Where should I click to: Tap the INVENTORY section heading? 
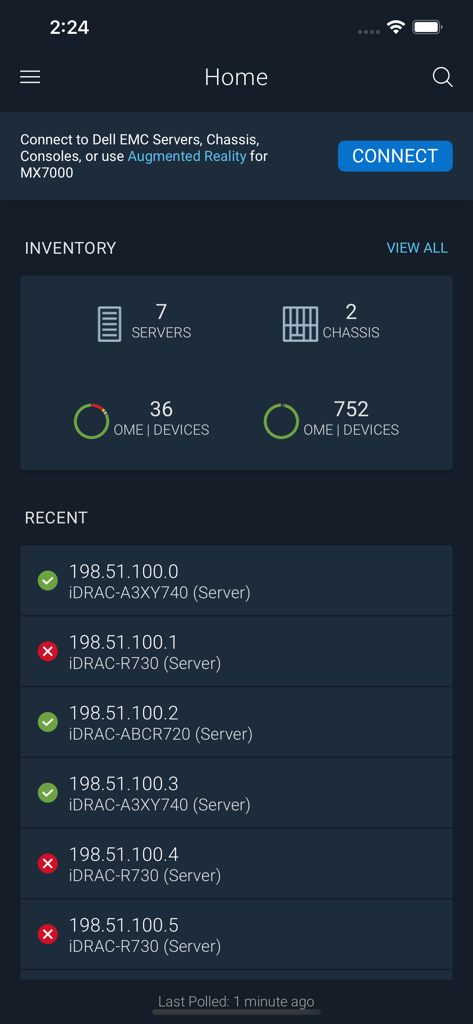pos(71,248)
